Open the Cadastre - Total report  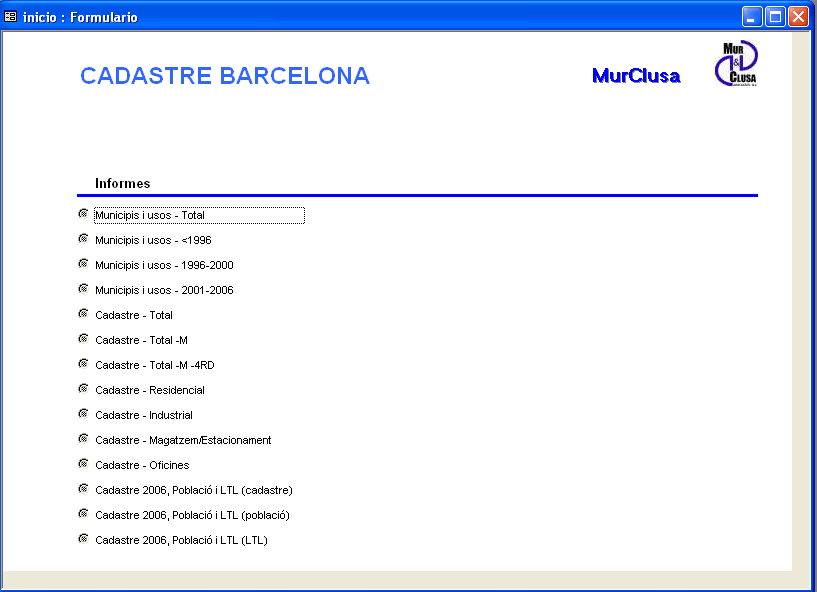pos(134,315)
